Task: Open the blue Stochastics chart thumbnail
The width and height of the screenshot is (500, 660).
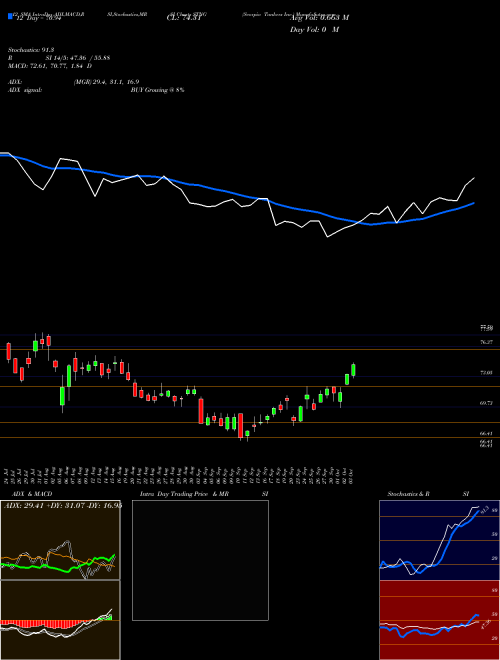Action: click(x=439, y=540)
